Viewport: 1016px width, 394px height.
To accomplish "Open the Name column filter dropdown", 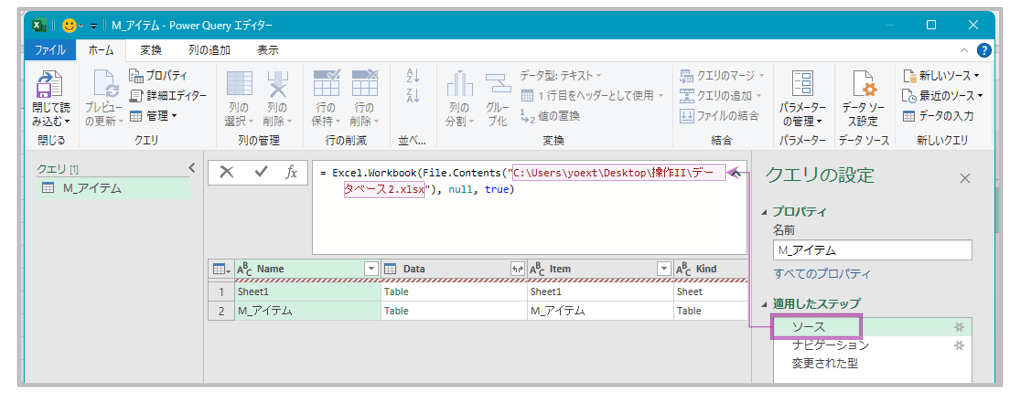I will point(371,269).
